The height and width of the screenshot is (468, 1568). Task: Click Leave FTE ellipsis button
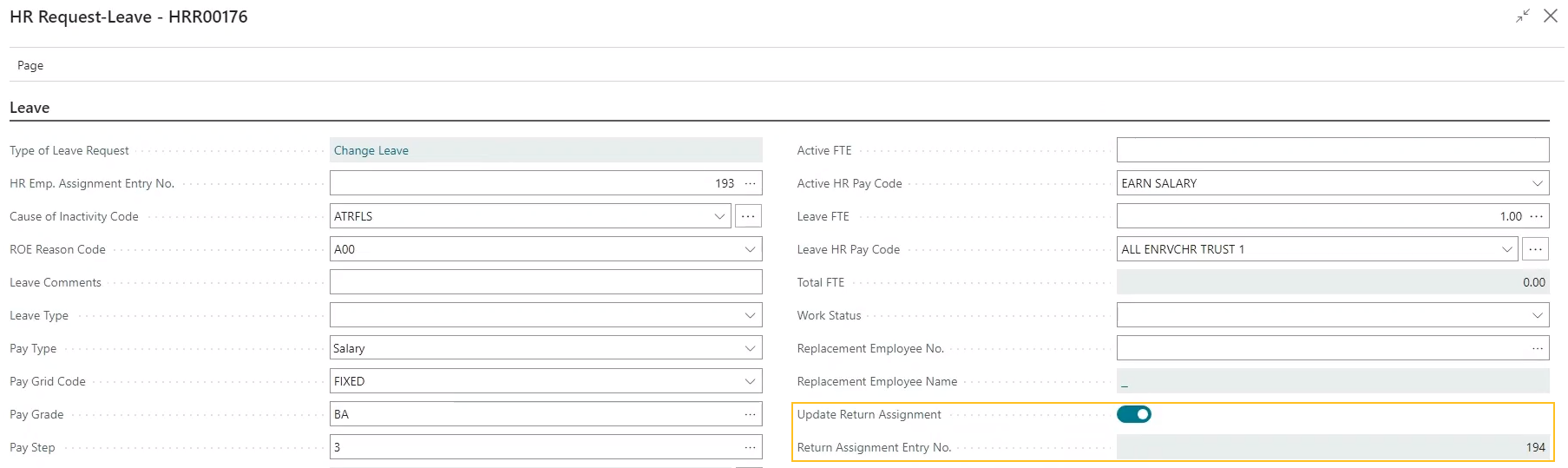pyautogui.click(x=1537, y=216)
